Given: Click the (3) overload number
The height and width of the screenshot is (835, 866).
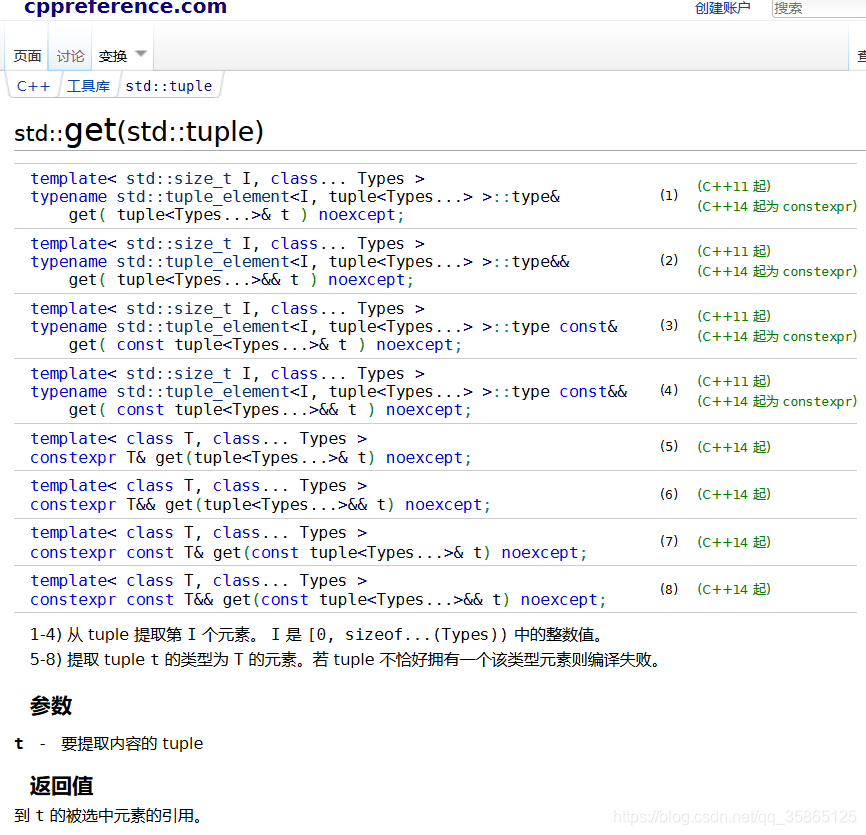Looking at the screenshot, I should (x=669, y=325).
